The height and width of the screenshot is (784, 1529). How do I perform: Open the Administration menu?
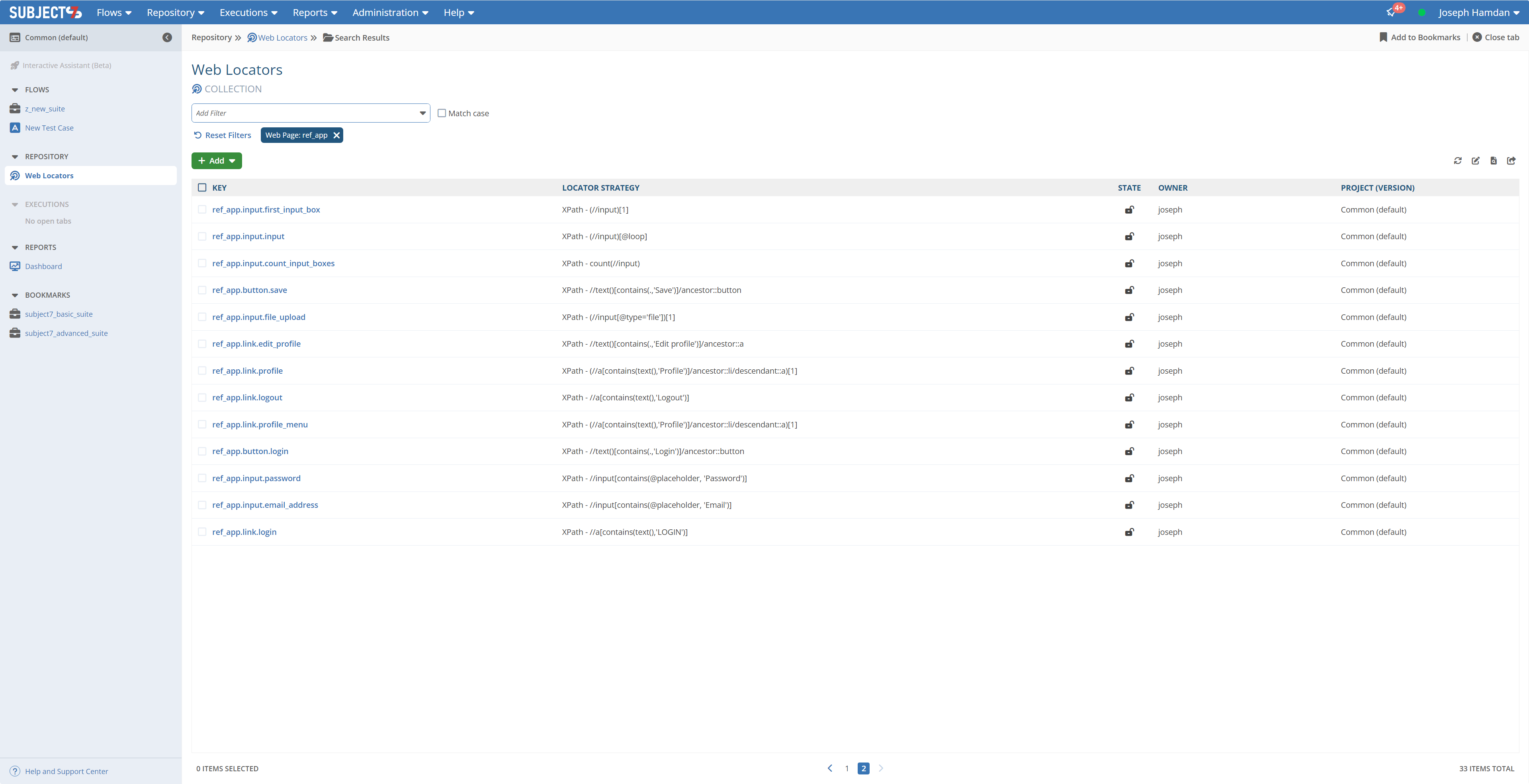click(390, 12)
